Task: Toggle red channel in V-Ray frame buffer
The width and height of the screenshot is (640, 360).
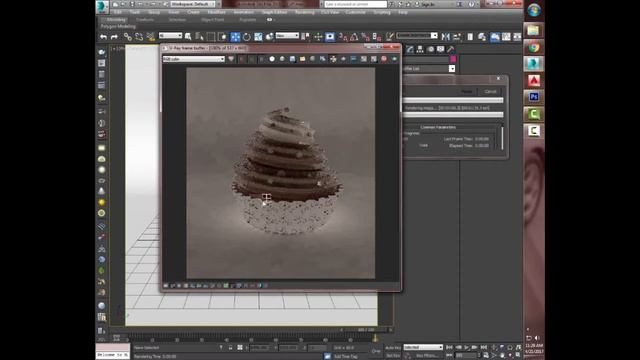Action: (x=242, y=59)
